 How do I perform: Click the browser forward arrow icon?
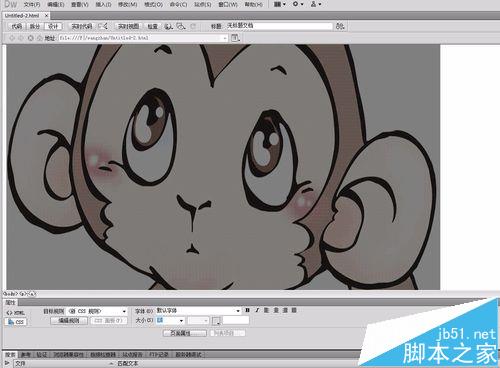[x=21, y=38]
